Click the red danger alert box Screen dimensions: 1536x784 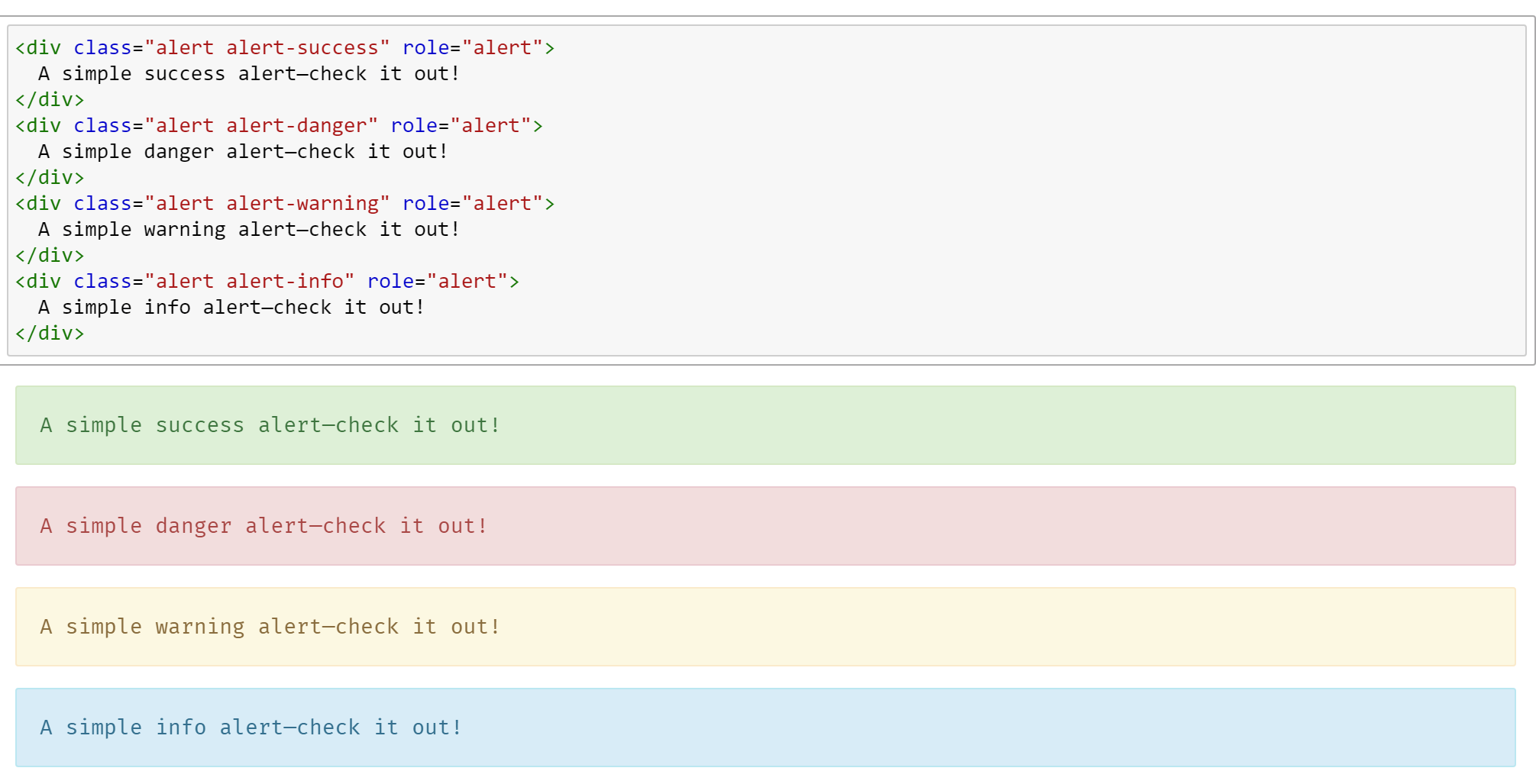[x=765, y=526]
